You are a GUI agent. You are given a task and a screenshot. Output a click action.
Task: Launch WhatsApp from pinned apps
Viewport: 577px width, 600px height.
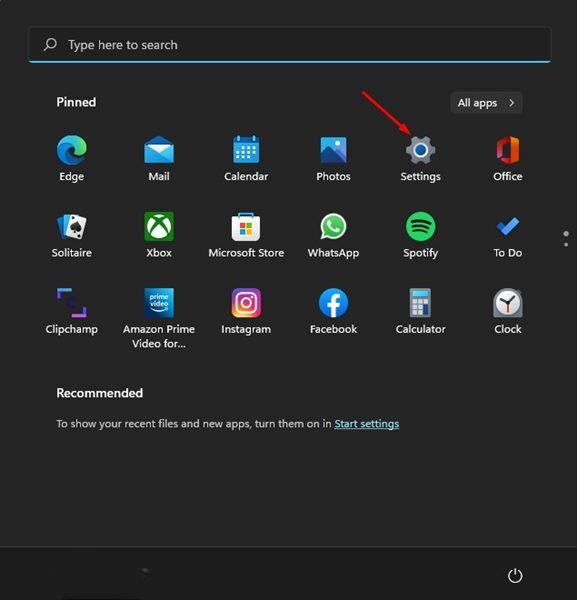pyautogui.click(x=333, y=235)
